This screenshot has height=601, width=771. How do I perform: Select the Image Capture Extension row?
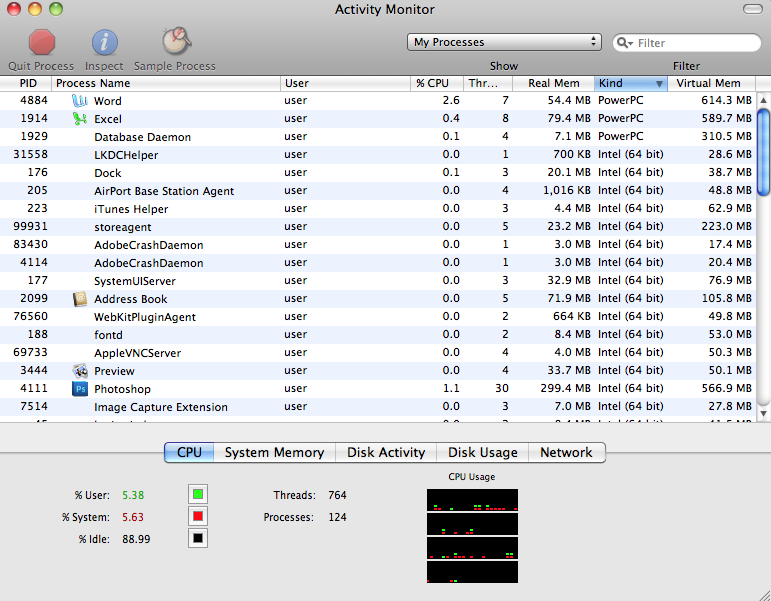pyautogui.click(x=378, y=407)
